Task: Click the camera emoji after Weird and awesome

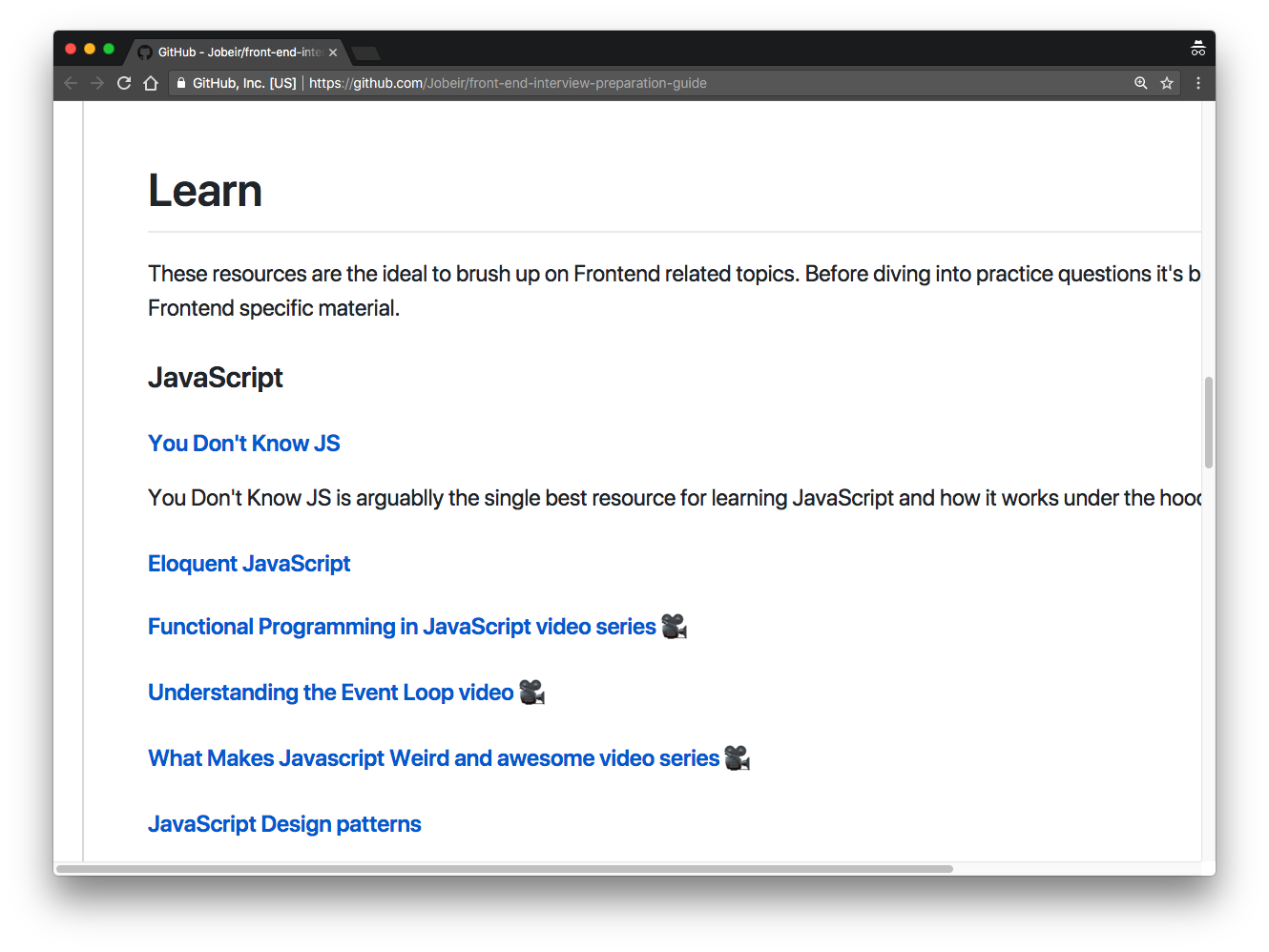Action: tap(738, 758)
